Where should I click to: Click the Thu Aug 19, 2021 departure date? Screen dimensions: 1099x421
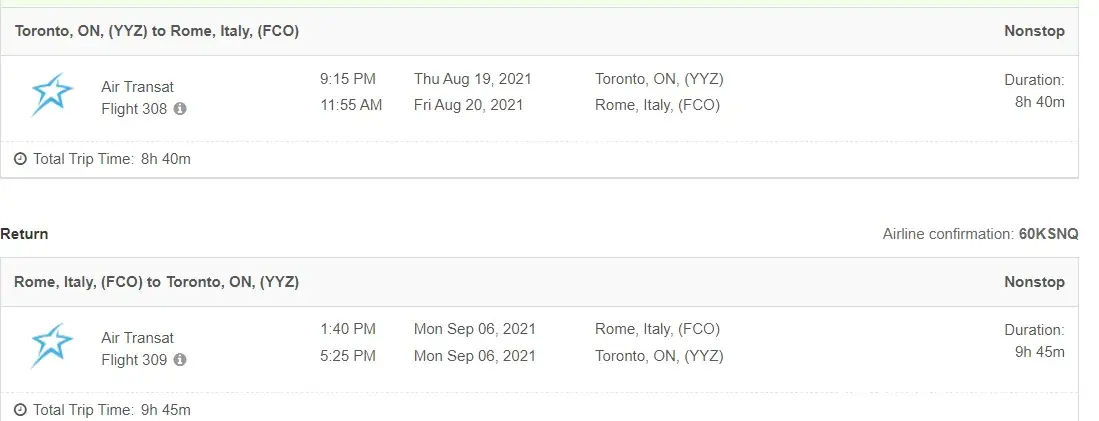(x=473, y=79)
